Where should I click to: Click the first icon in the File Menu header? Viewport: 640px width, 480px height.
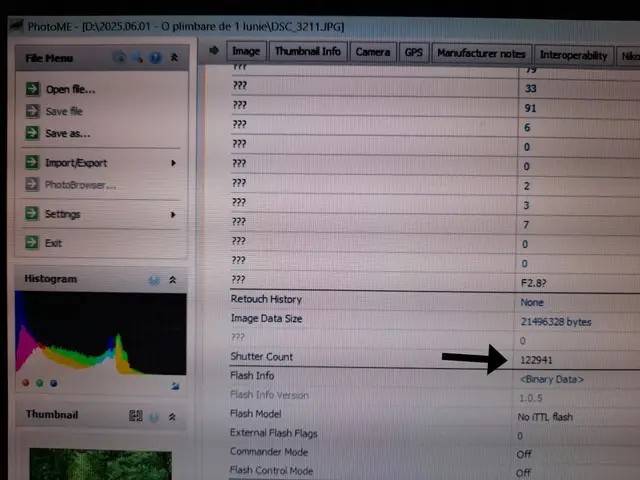(x=119, y=57)
